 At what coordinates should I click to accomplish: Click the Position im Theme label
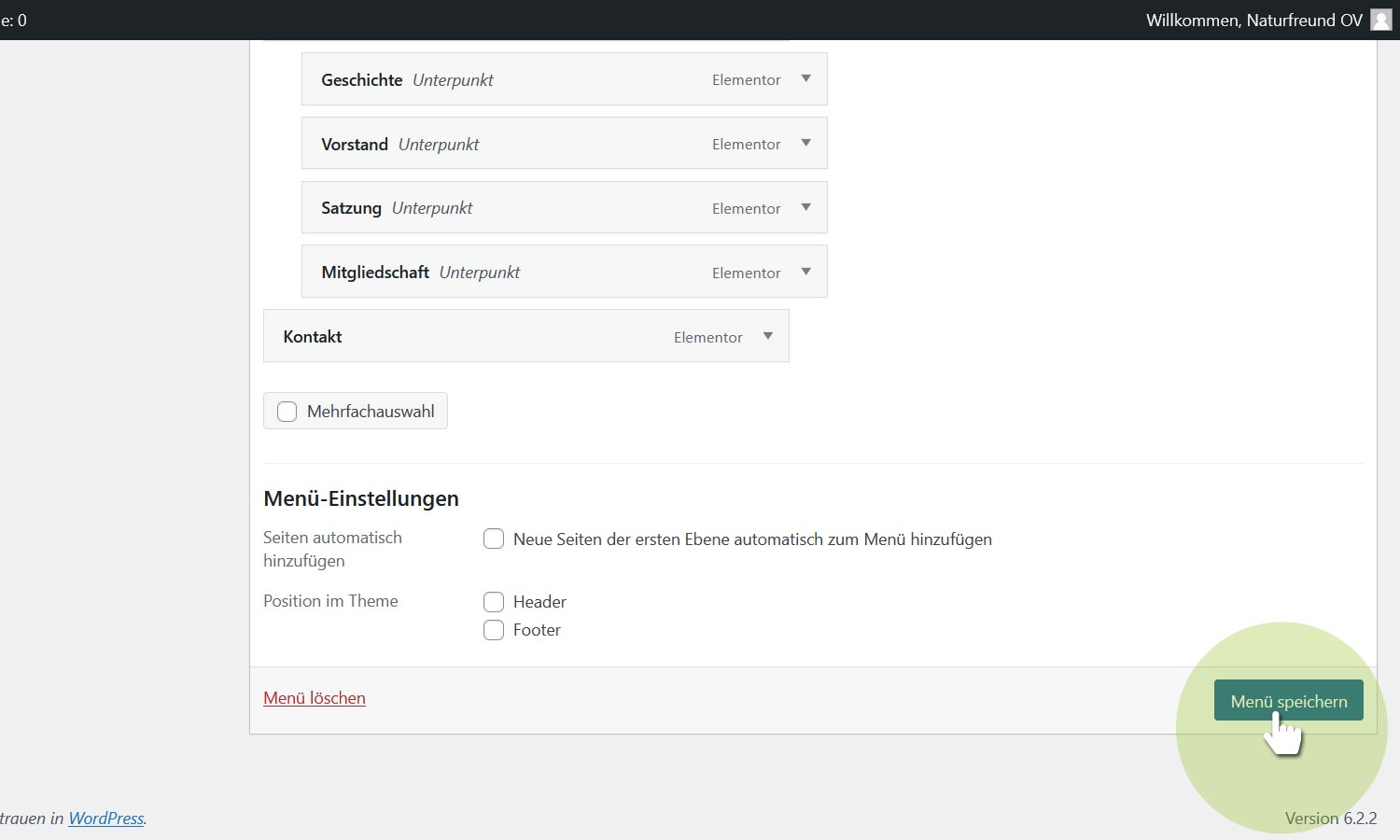tap(330, 601)
